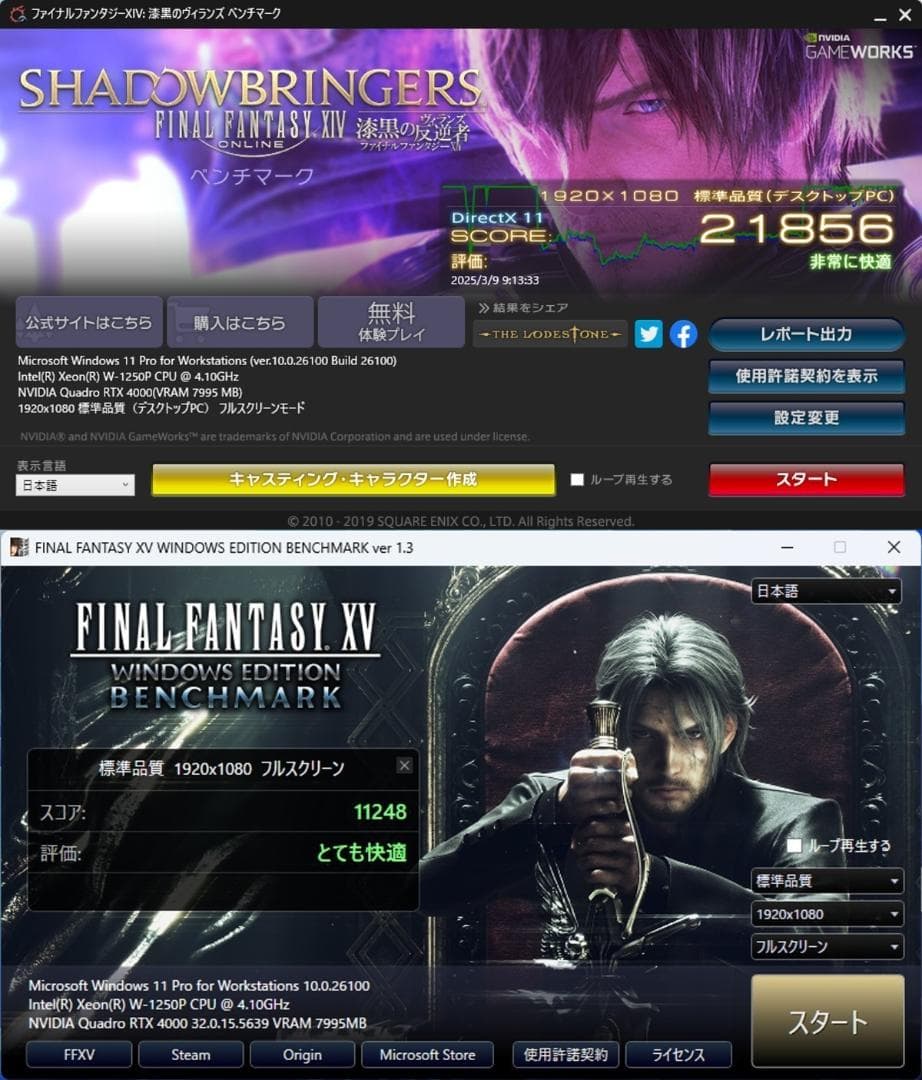Click the red スタート button in FFXIV benchmark
Screen dimensions: 922x1080
point(806,479)
